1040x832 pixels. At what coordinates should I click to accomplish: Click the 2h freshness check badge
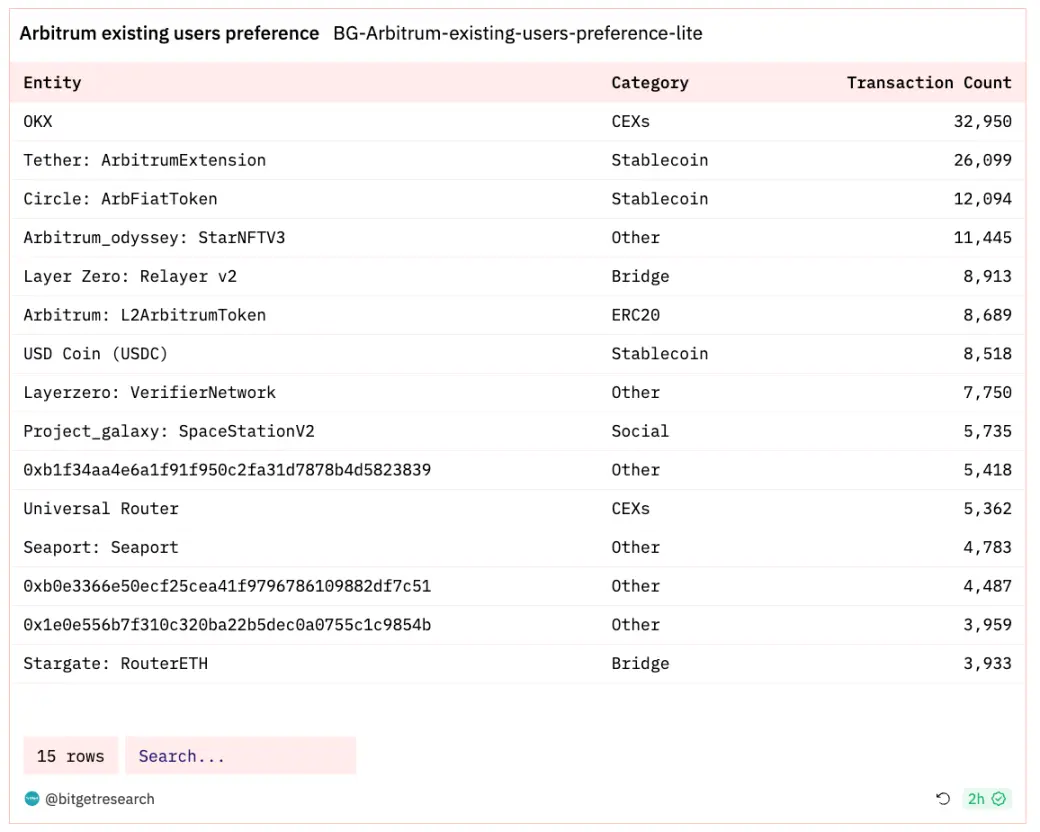987,799
